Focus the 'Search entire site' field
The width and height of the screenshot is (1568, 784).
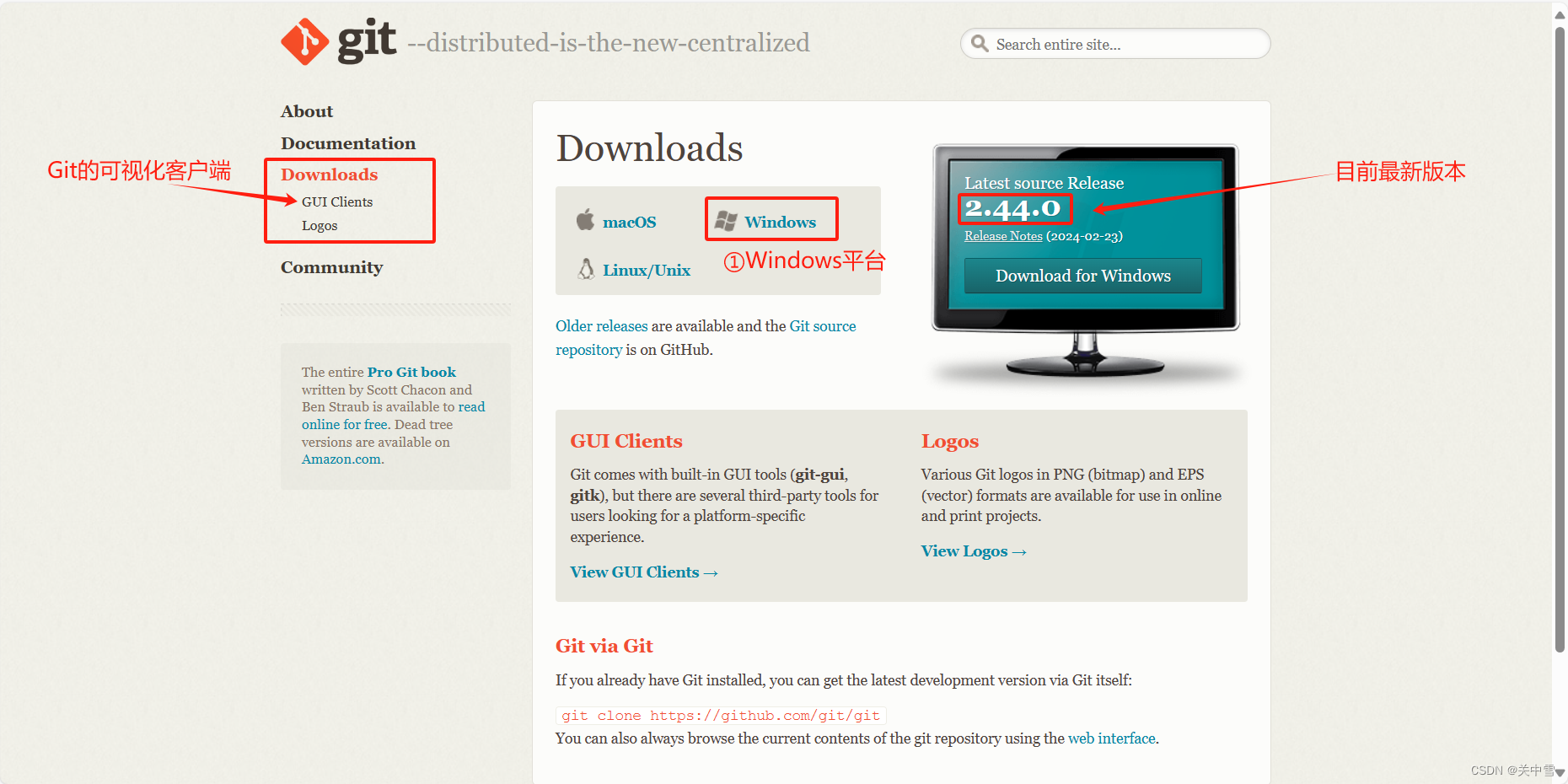click(x=1115, y=44)
